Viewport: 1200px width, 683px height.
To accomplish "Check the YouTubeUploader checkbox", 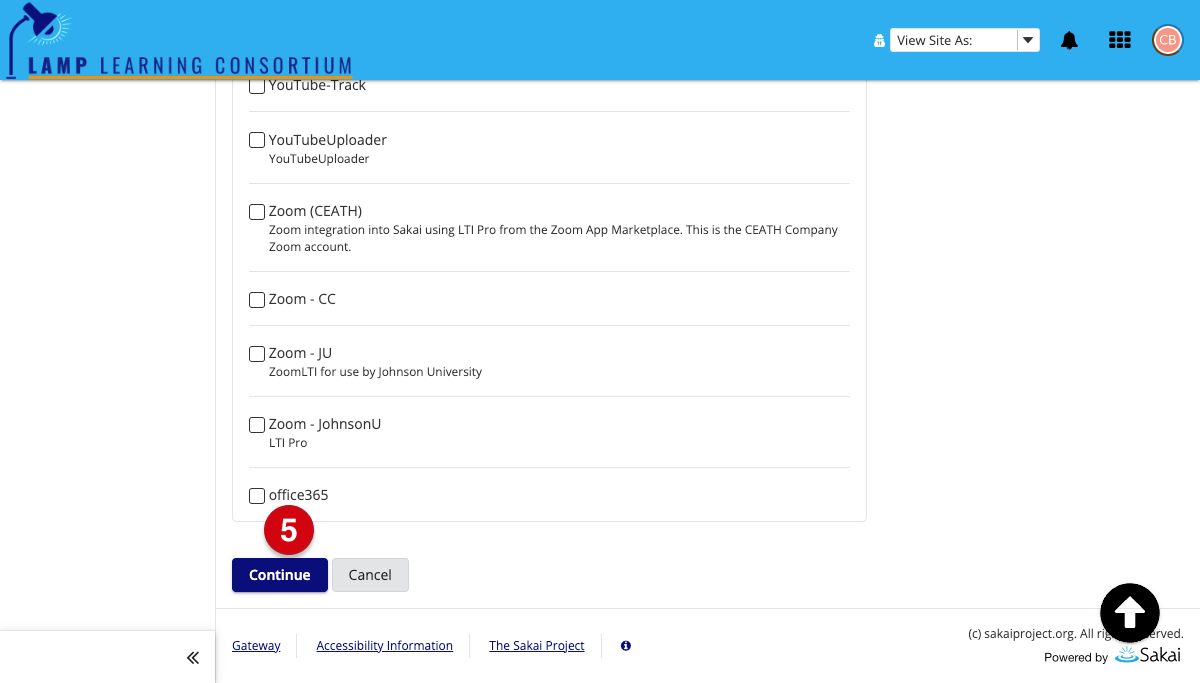I will (257, 140).
